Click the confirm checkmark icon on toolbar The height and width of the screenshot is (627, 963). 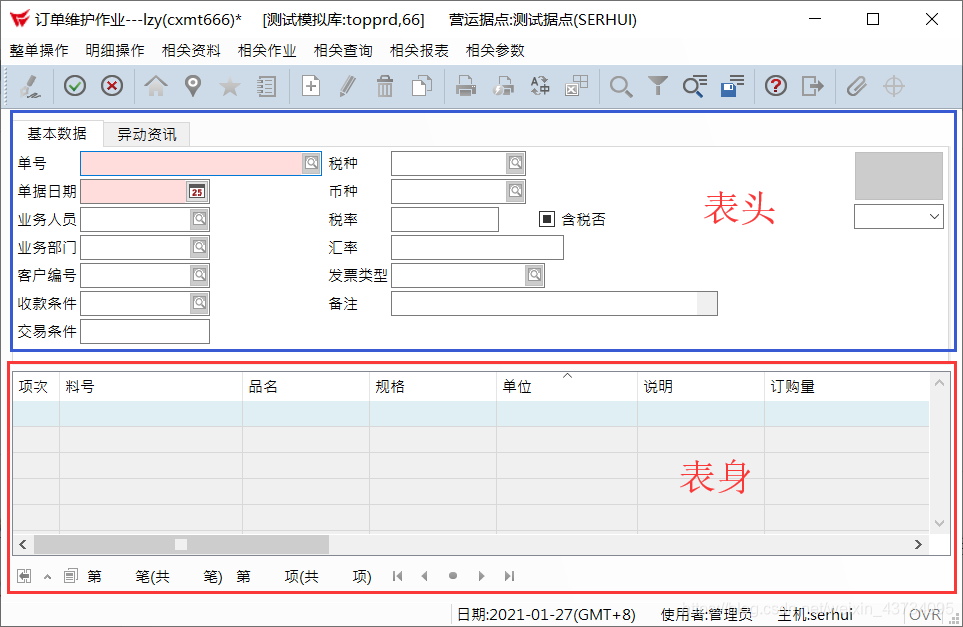(x=74, y=86)
